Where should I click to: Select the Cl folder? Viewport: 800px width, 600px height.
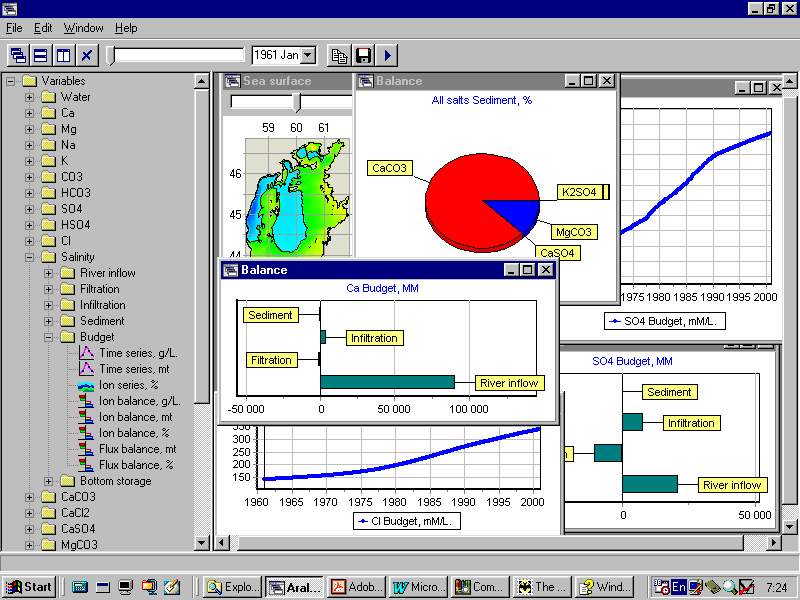[x=57, y=241]
